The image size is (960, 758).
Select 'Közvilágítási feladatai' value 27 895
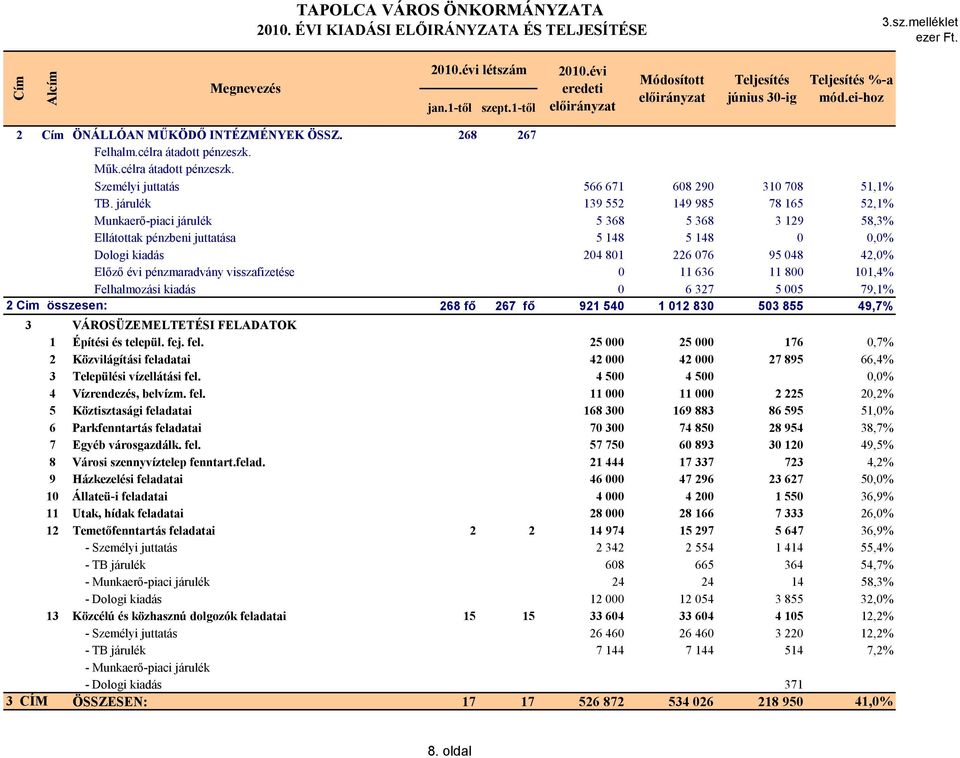coord(786,359)
